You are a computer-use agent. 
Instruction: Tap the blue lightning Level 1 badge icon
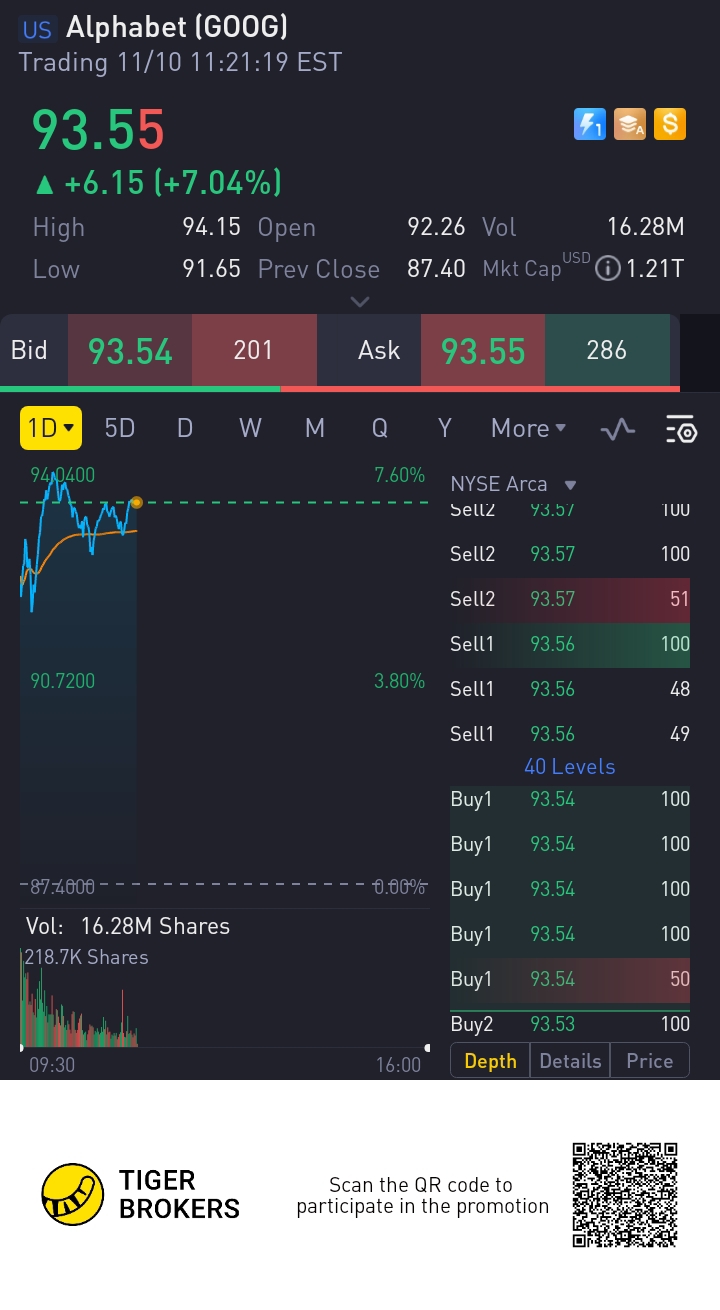[590, 124]
